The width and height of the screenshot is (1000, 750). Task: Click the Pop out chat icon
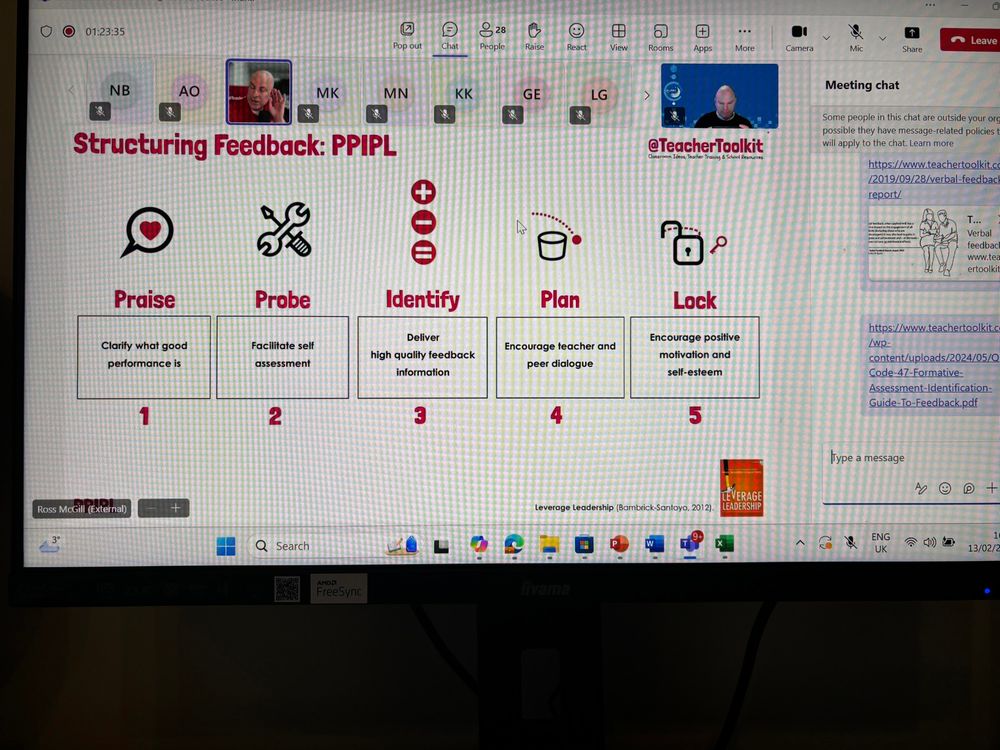407,36
